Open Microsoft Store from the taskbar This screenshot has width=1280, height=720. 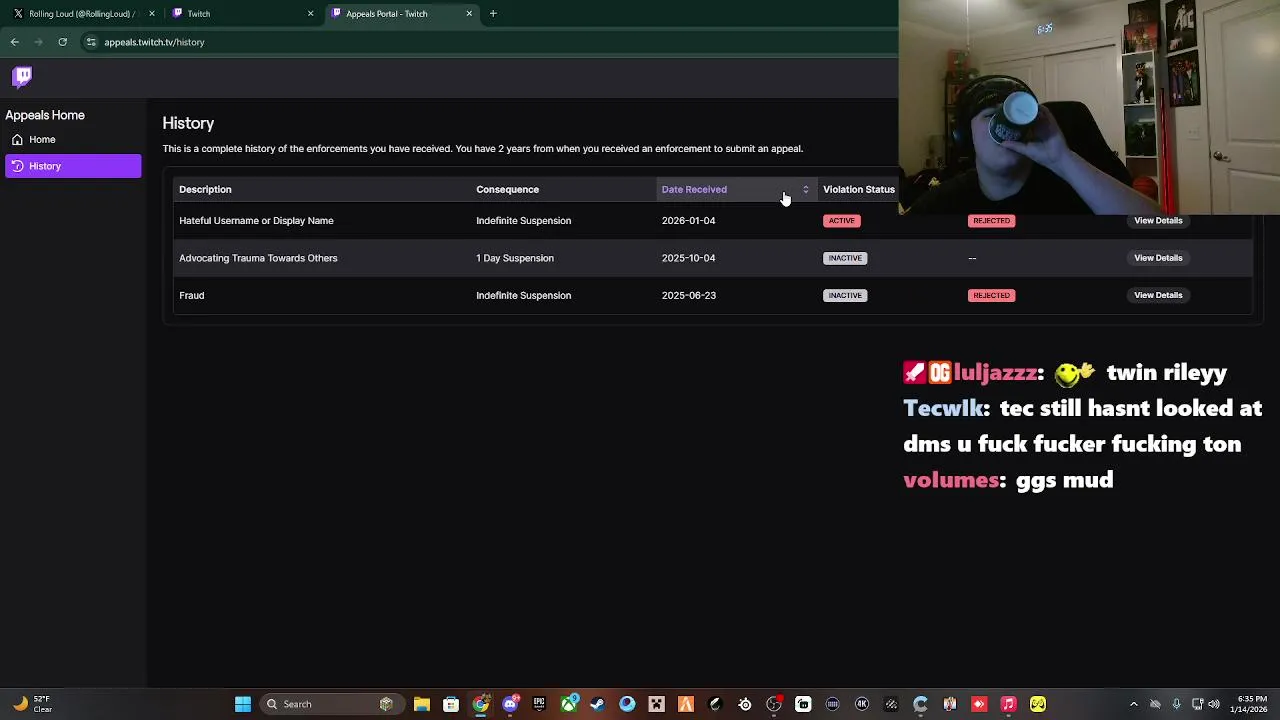[x=451, y=704]
